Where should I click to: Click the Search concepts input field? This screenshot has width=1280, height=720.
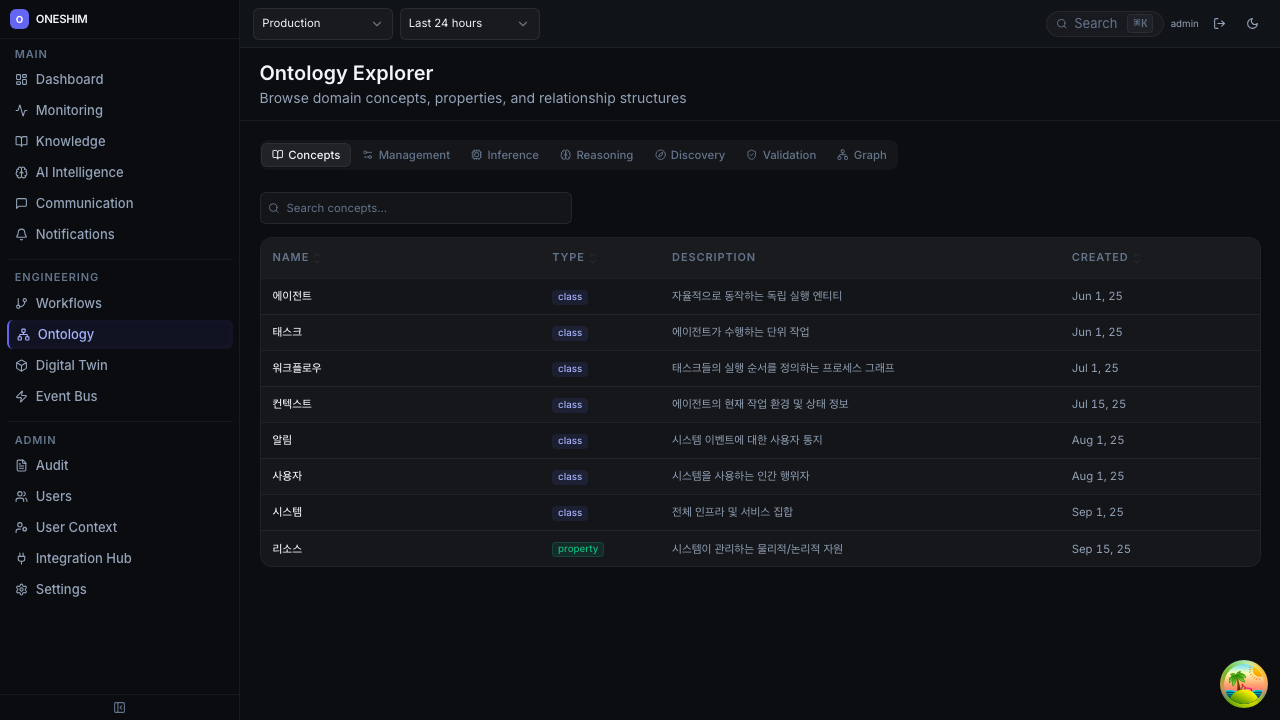coord(415,208)
